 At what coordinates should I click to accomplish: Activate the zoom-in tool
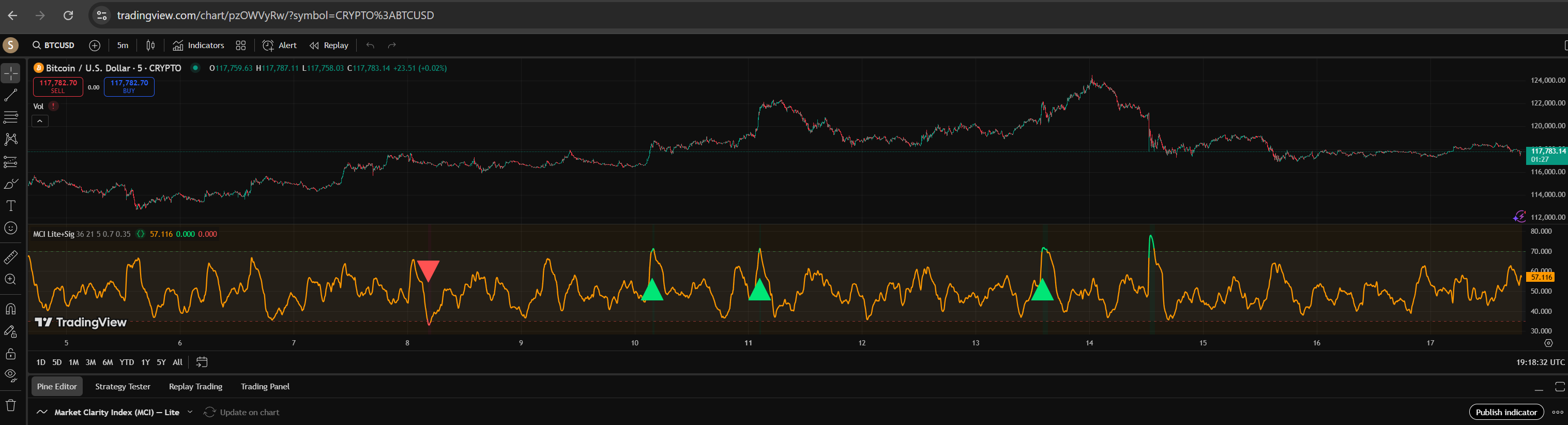[11, 280]
